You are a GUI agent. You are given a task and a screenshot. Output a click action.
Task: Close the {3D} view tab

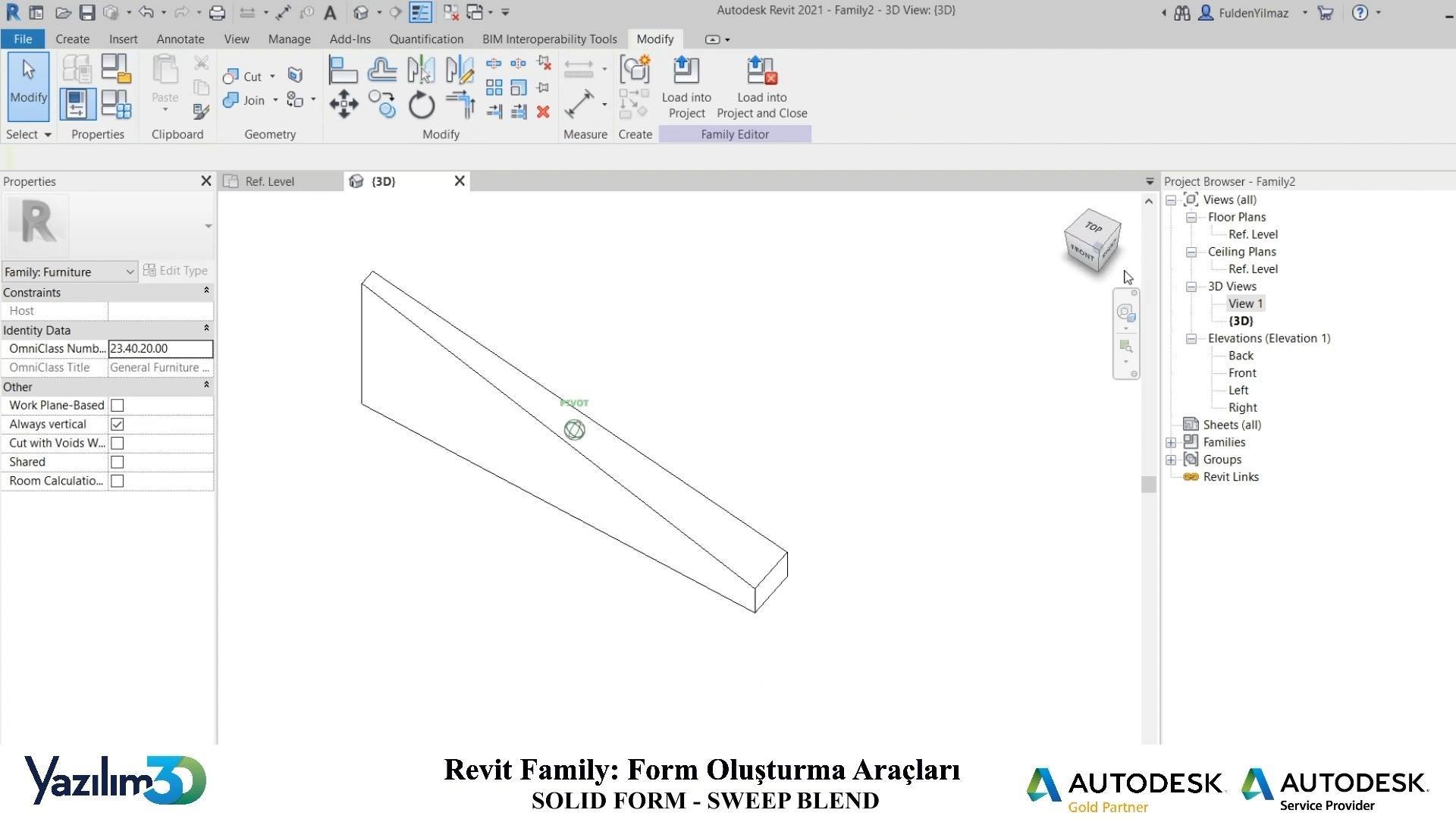460,180
